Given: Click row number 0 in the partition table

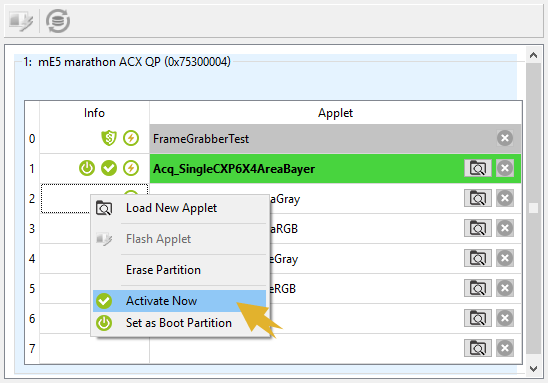Looking at the screenshot, I should point(32,139).
